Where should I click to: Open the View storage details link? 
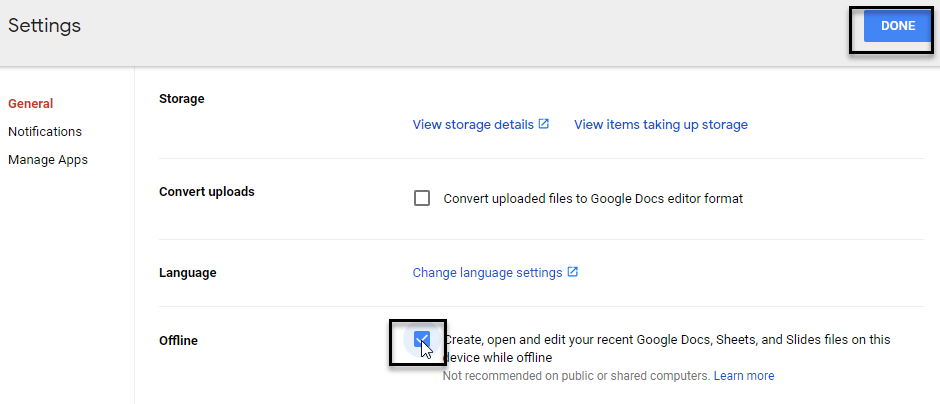pyautogui.click(x=473, y=125)
